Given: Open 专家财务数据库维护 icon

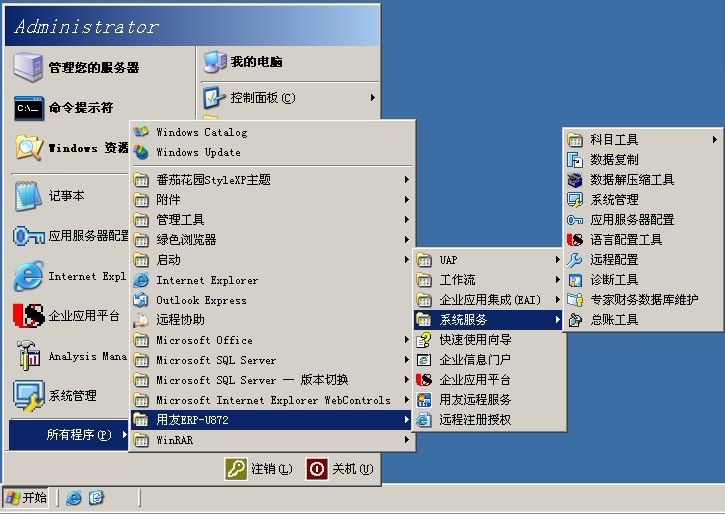Looking at the screenshot, I should (575, 300).
